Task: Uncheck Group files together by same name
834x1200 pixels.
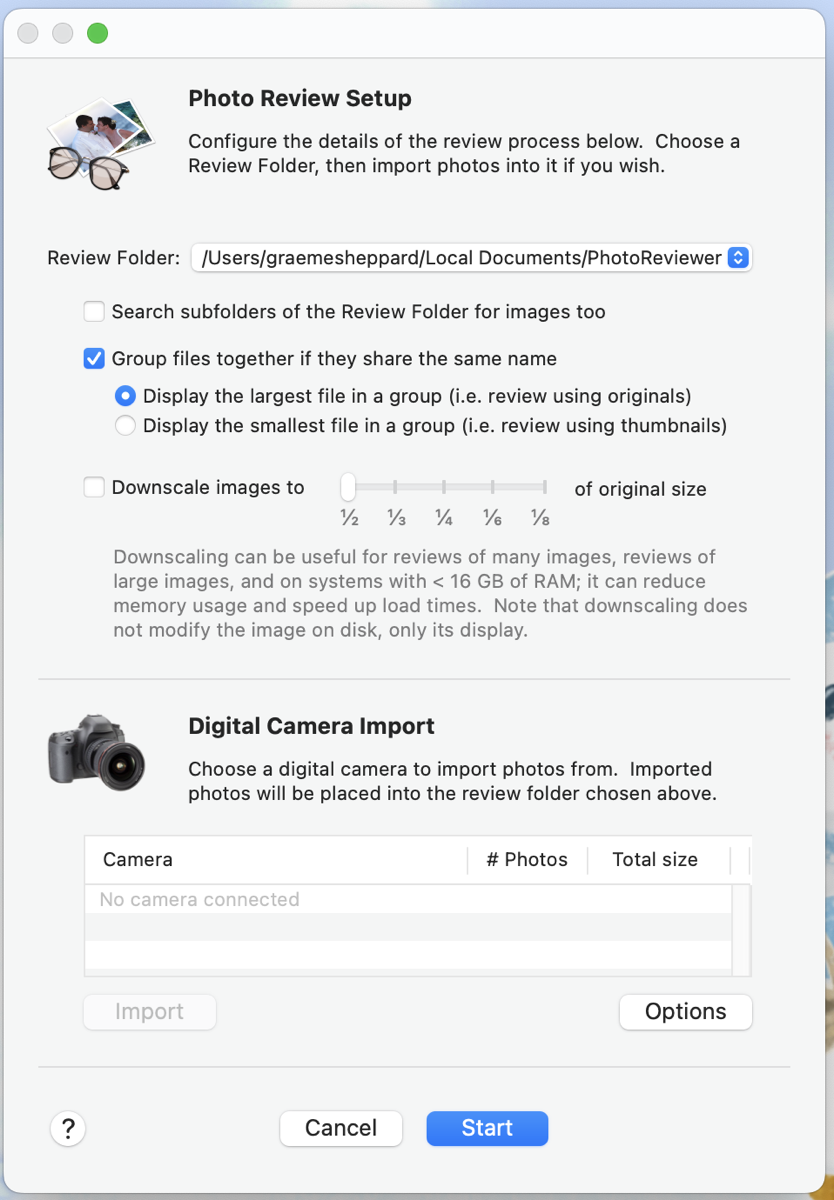Action: (94, 358)
